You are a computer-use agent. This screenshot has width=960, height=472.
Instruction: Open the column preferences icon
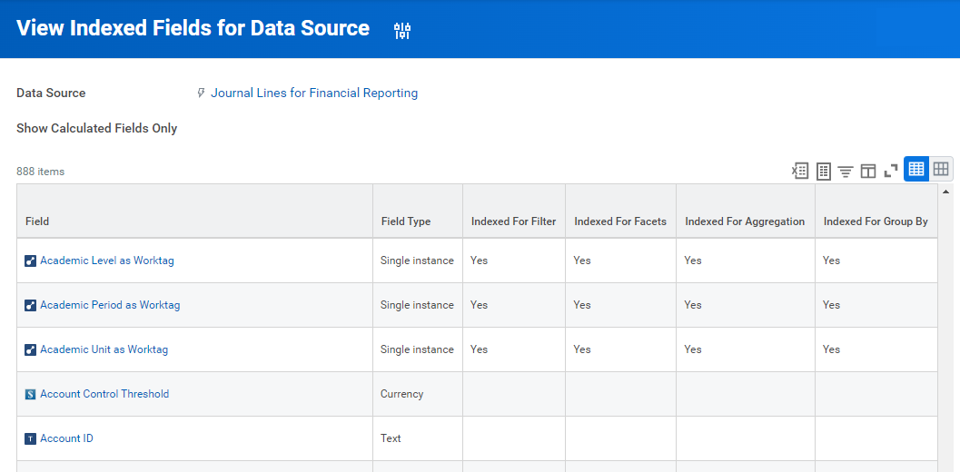tap(868, 171)
